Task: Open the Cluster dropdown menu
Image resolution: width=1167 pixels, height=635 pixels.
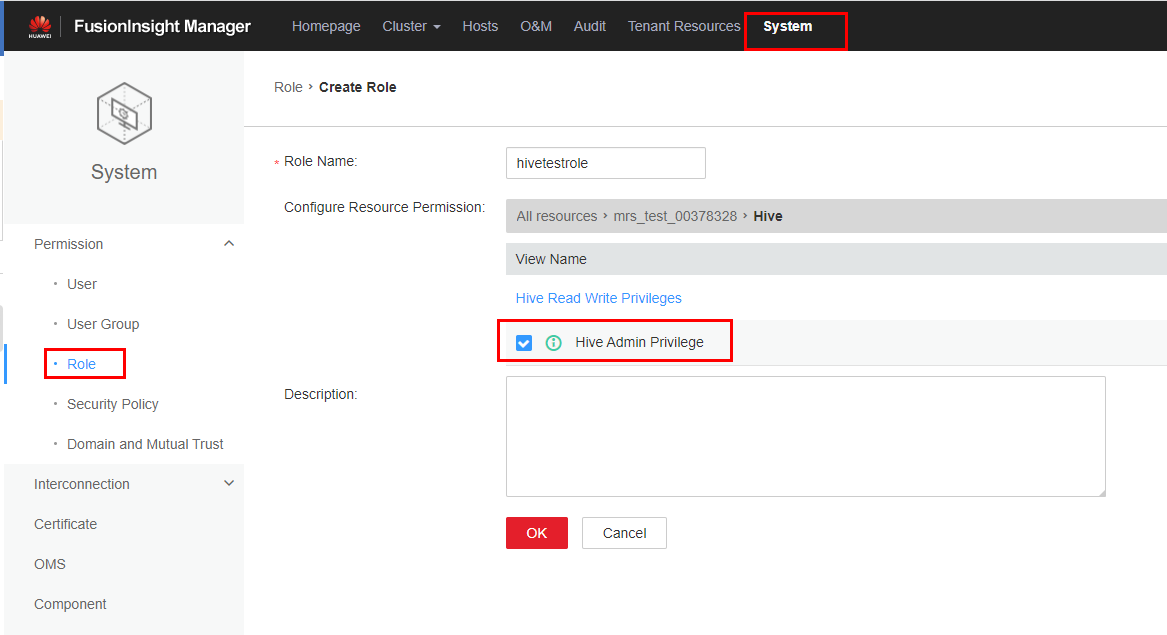Action: [411, 26]
